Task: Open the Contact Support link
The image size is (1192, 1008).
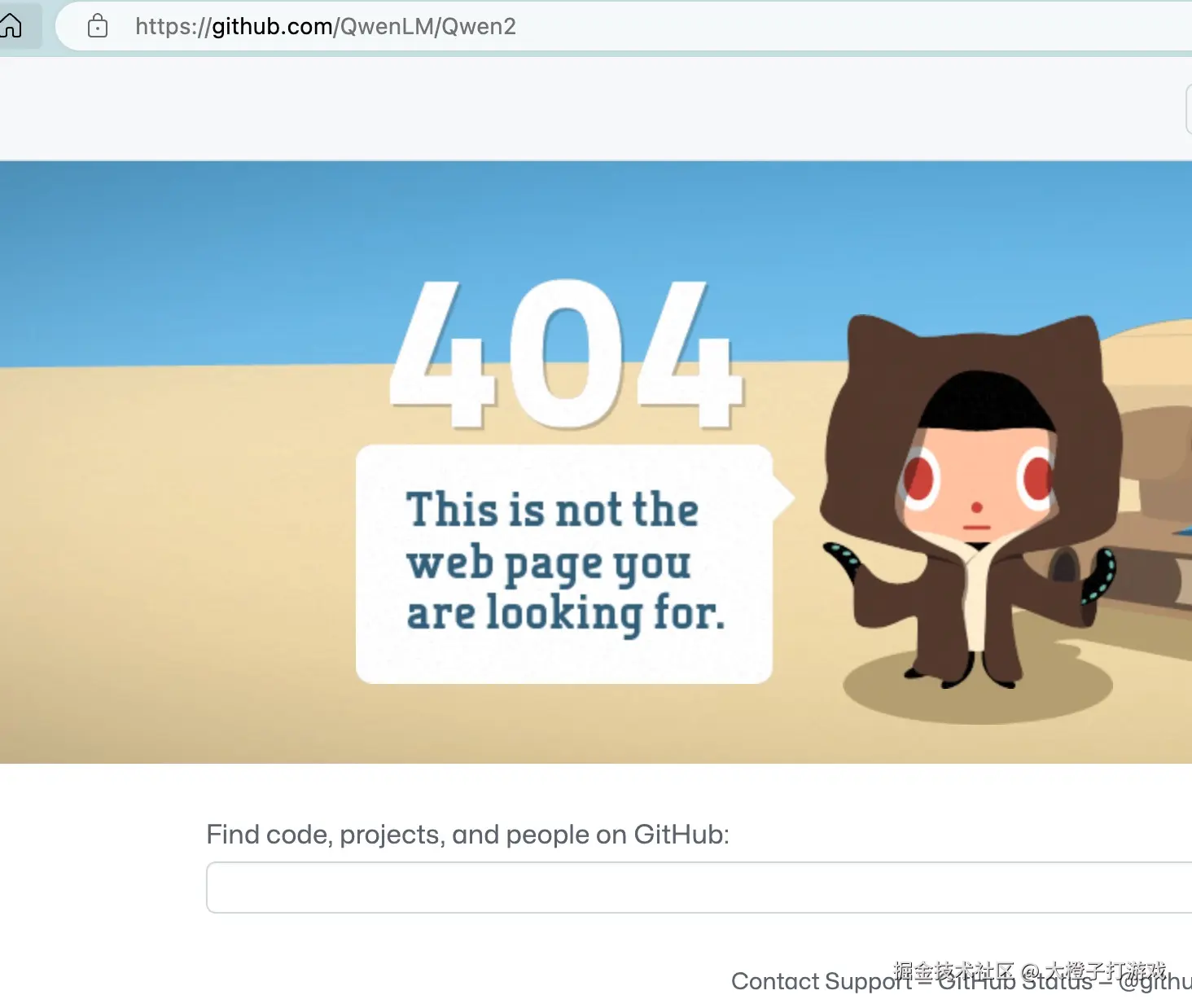Action: (x=822, y=981)
